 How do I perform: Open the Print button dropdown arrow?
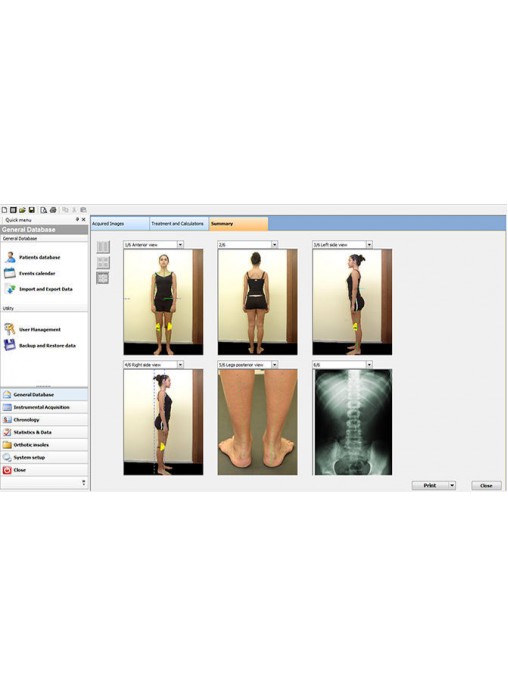point(452,485)
